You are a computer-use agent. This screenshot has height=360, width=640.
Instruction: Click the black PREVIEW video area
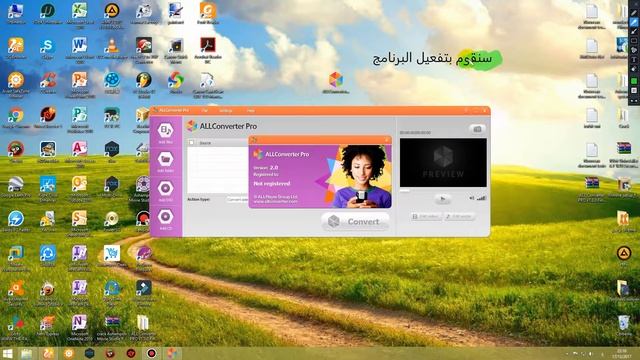[443, 162]
